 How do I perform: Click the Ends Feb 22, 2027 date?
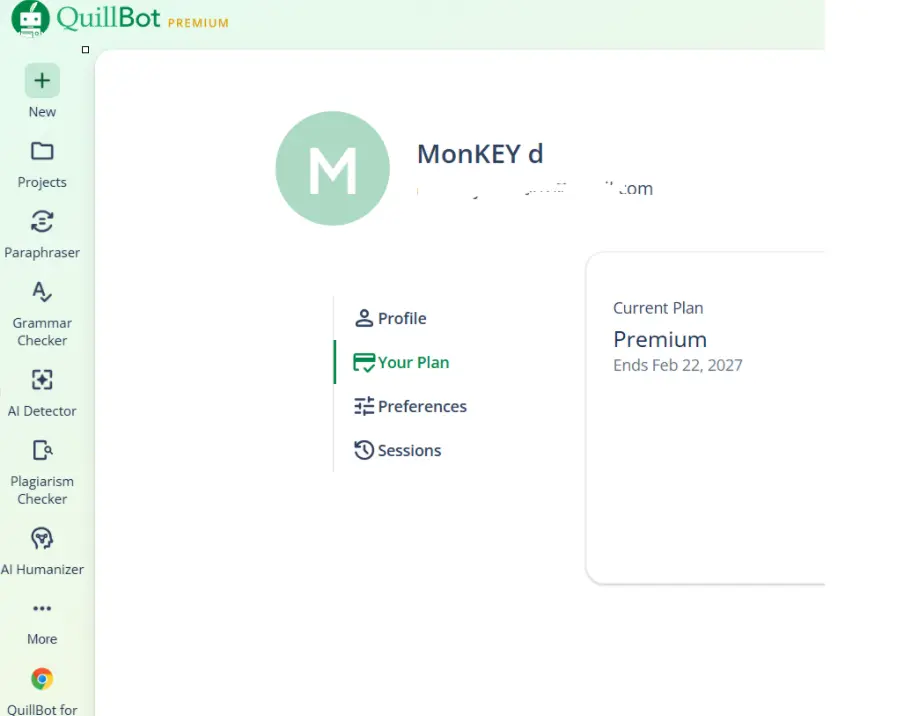[x=678, y=366]
